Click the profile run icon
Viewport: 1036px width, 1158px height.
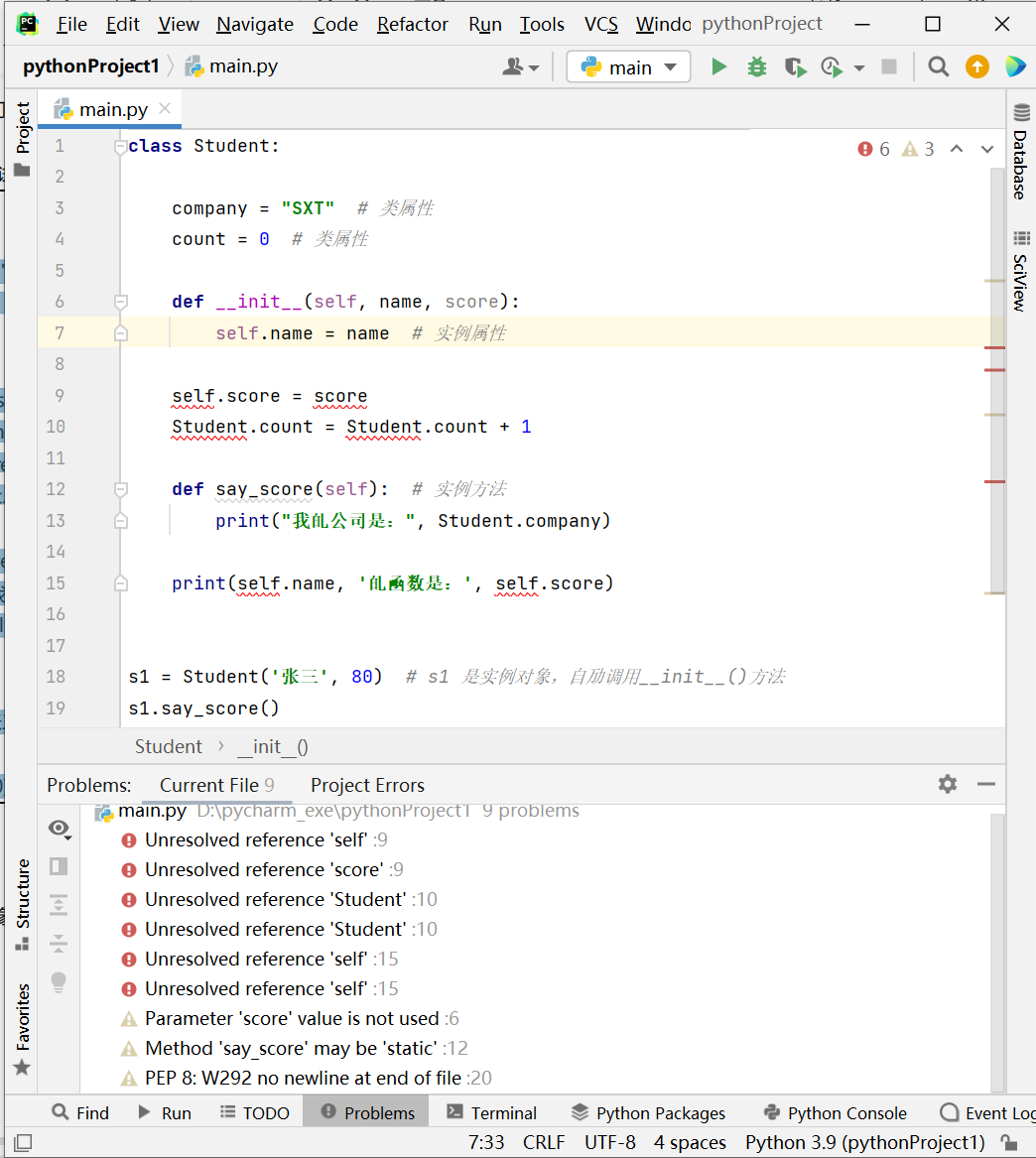point(832,67)
